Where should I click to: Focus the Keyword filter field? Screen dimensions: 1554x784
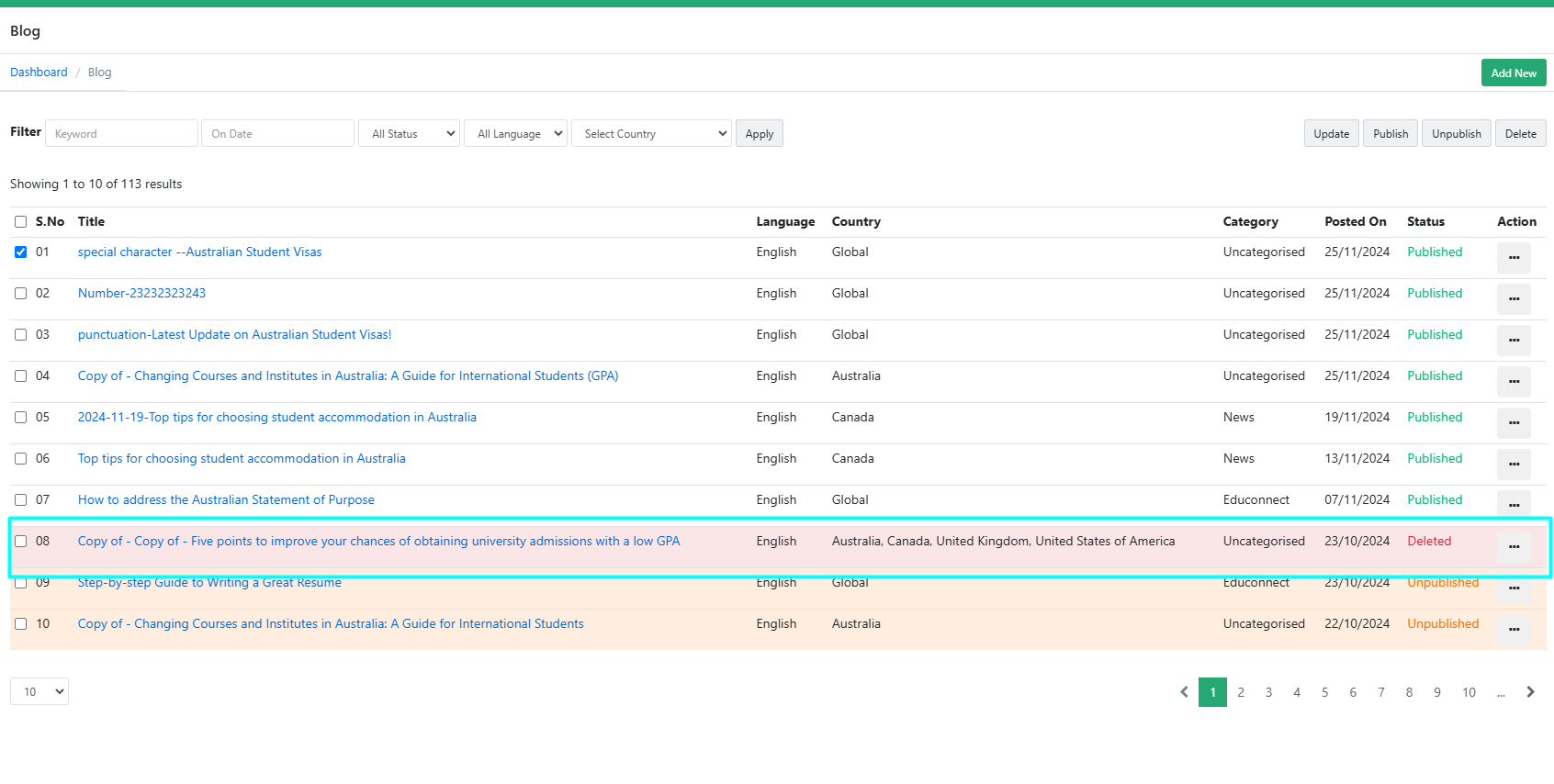pyautogui.click(x=121, y=134)
